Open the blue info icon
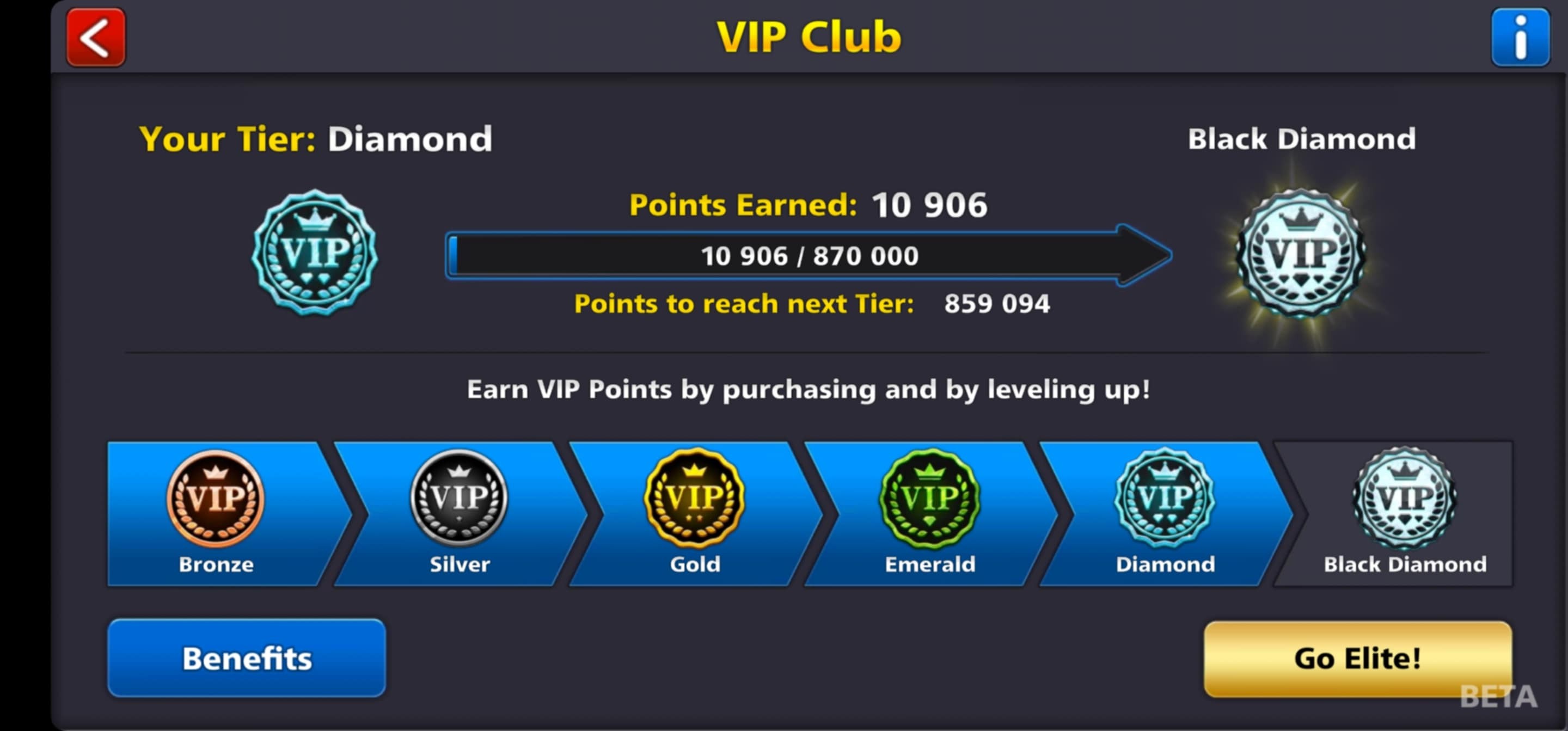Image resolution: width=1568 pixels, height=731 pixels. (x=1520, y=37)
